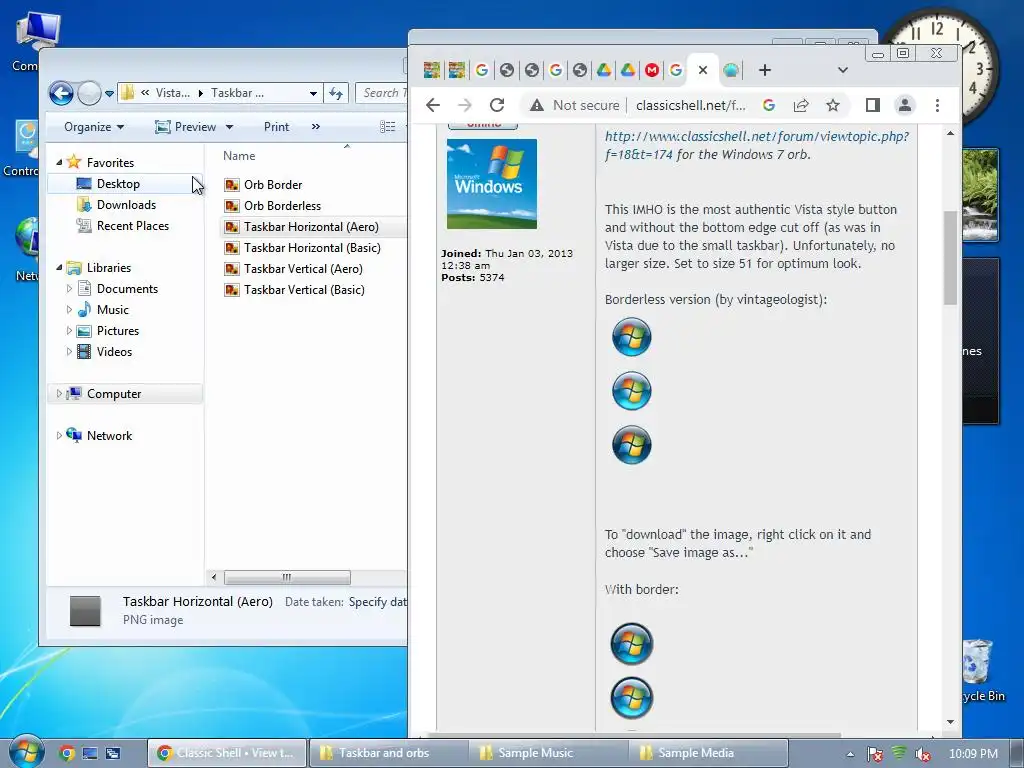The height and width of the screenshot is (768, 1024).
Task: Expand the Computer node
Action: click(x=59, y=393)
